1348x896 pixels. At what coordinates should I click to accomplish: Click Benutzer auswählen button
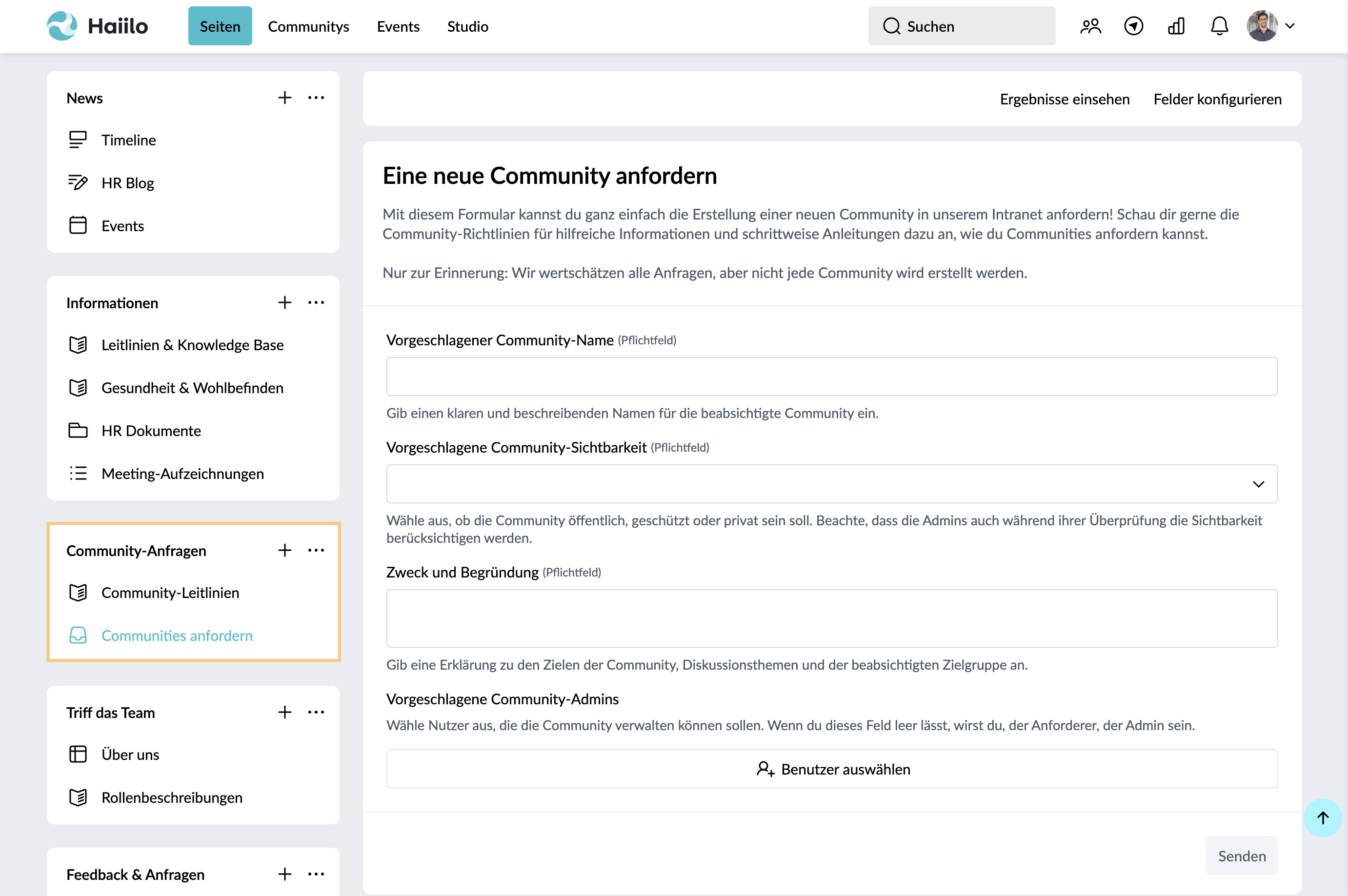(x=832, y=769)
